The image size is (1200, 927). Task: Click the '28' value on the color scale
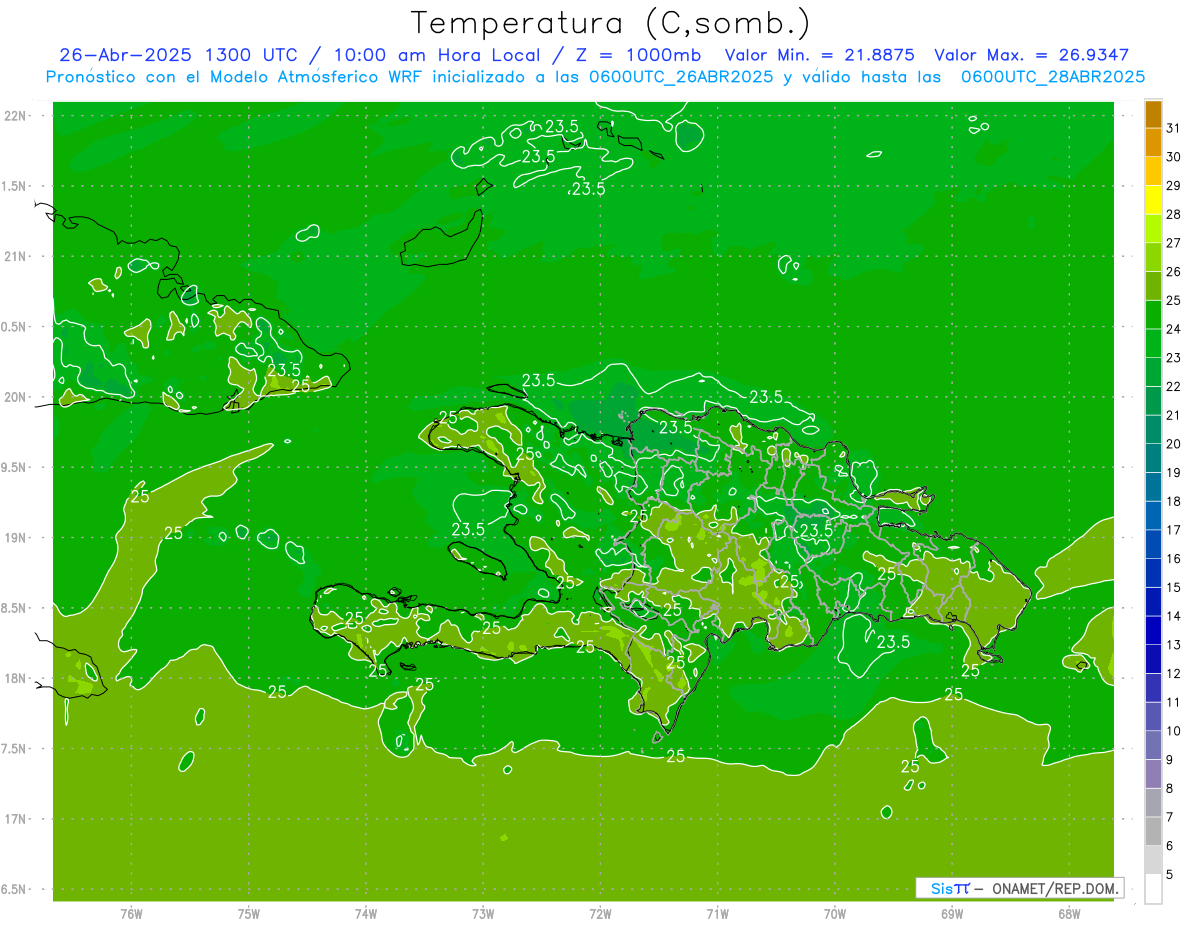(x=1173, y=214)
